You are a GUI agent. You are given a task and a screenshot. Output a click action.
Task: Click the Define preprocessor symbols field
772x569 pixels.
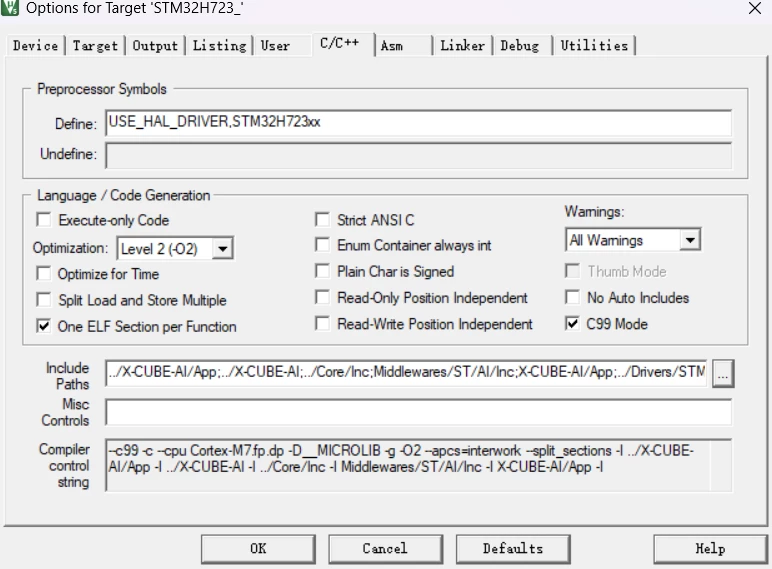point(418,123)
